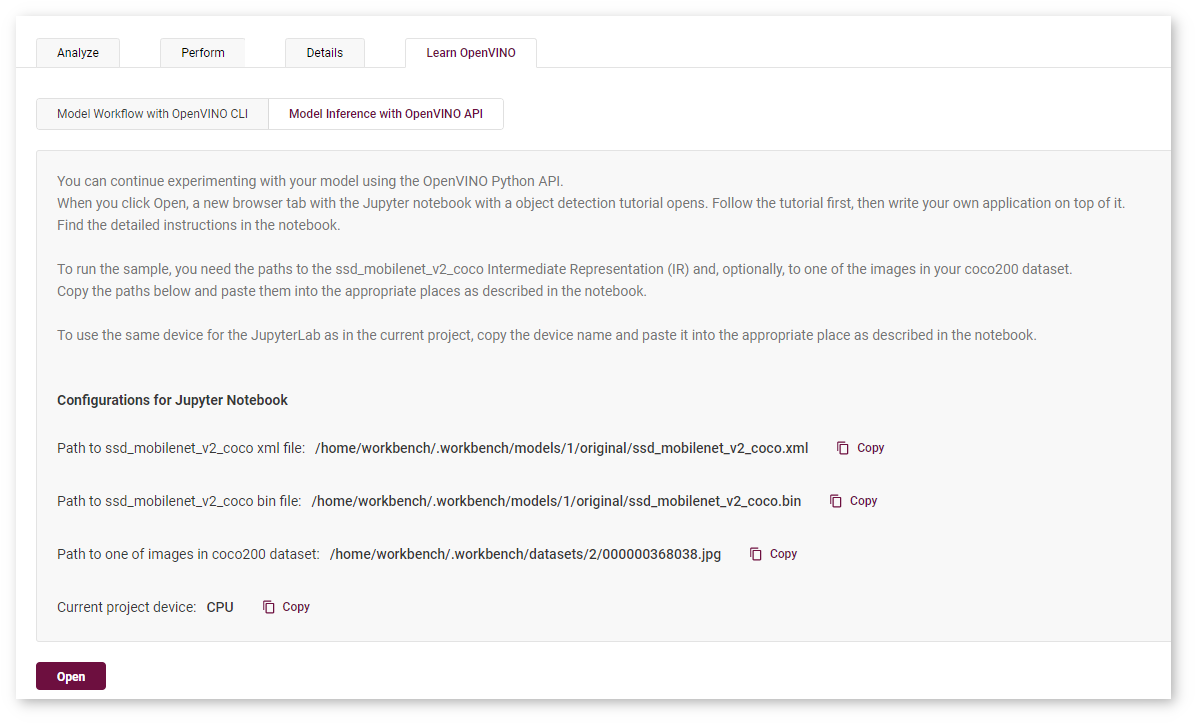Click the 'Path to ssd_mobilenet_v2_coco xml file:' label
The image size is (1195, 723).
[181, 448]
